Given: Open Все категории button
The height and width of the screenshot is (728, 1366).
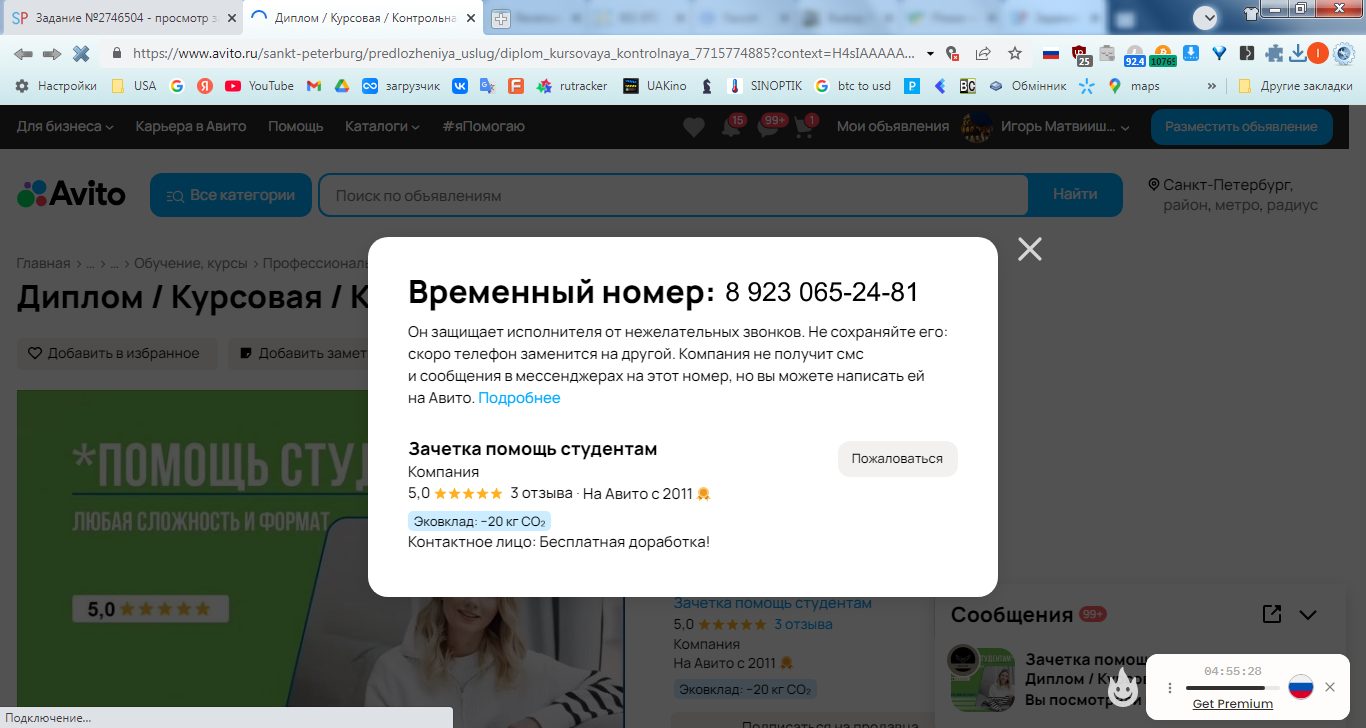Looking at the screenshot, I should point(231,195).
